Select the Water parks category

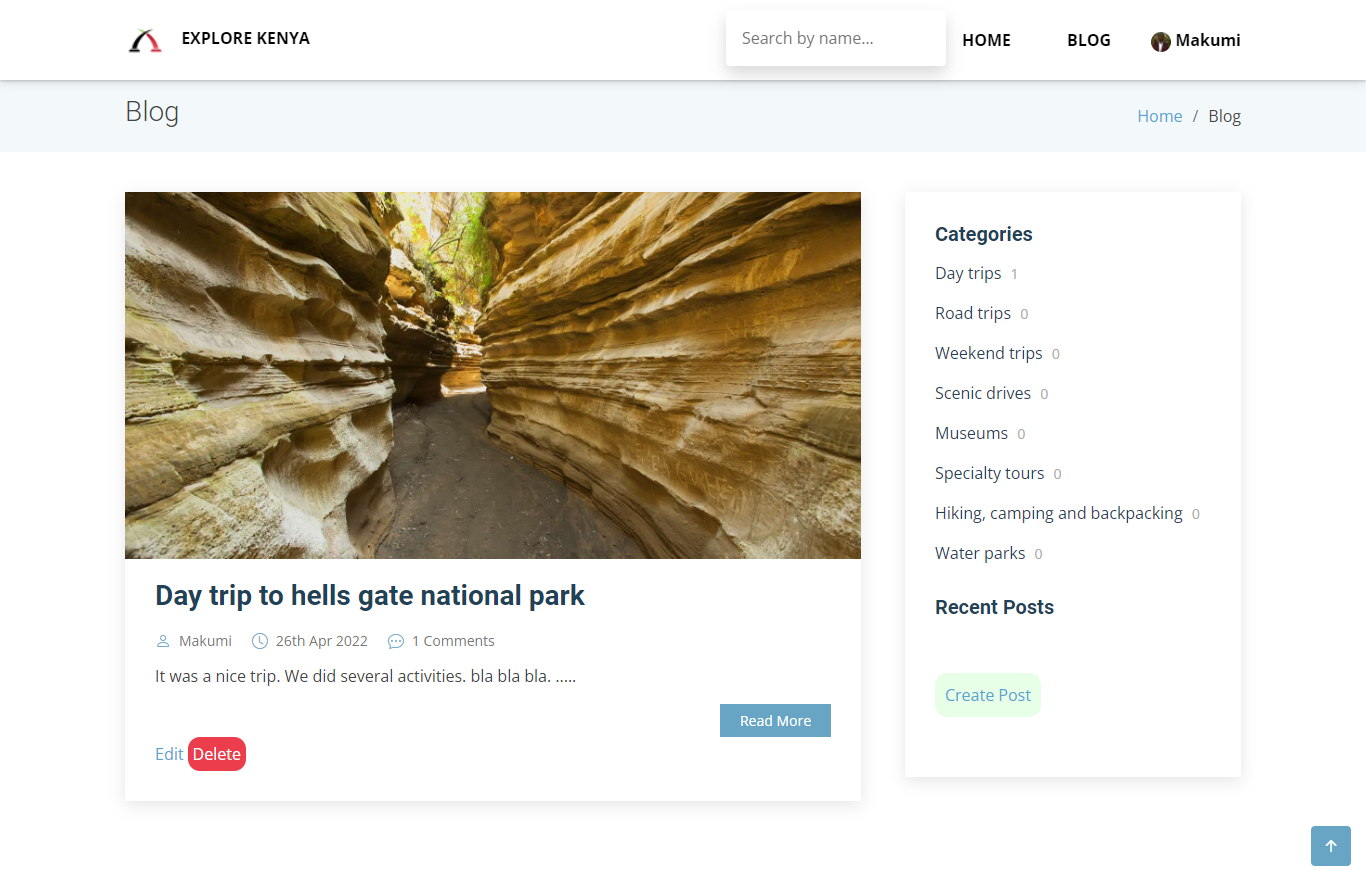pos(980,553)
